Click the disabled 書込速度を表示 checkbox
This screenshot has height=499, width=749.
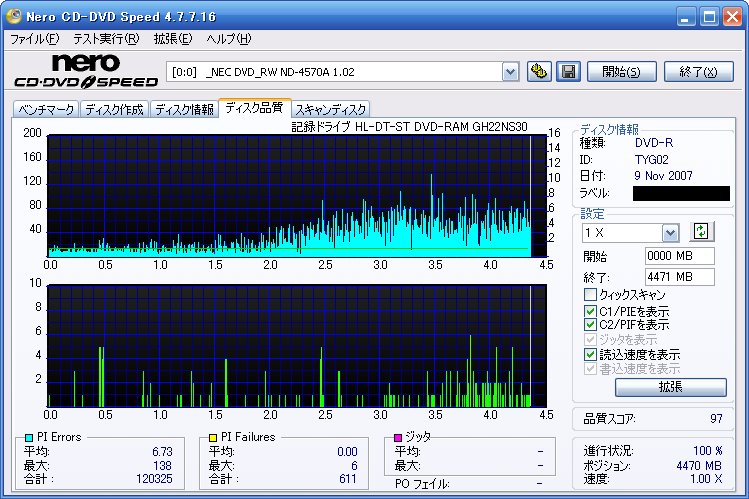pos(590,369)
